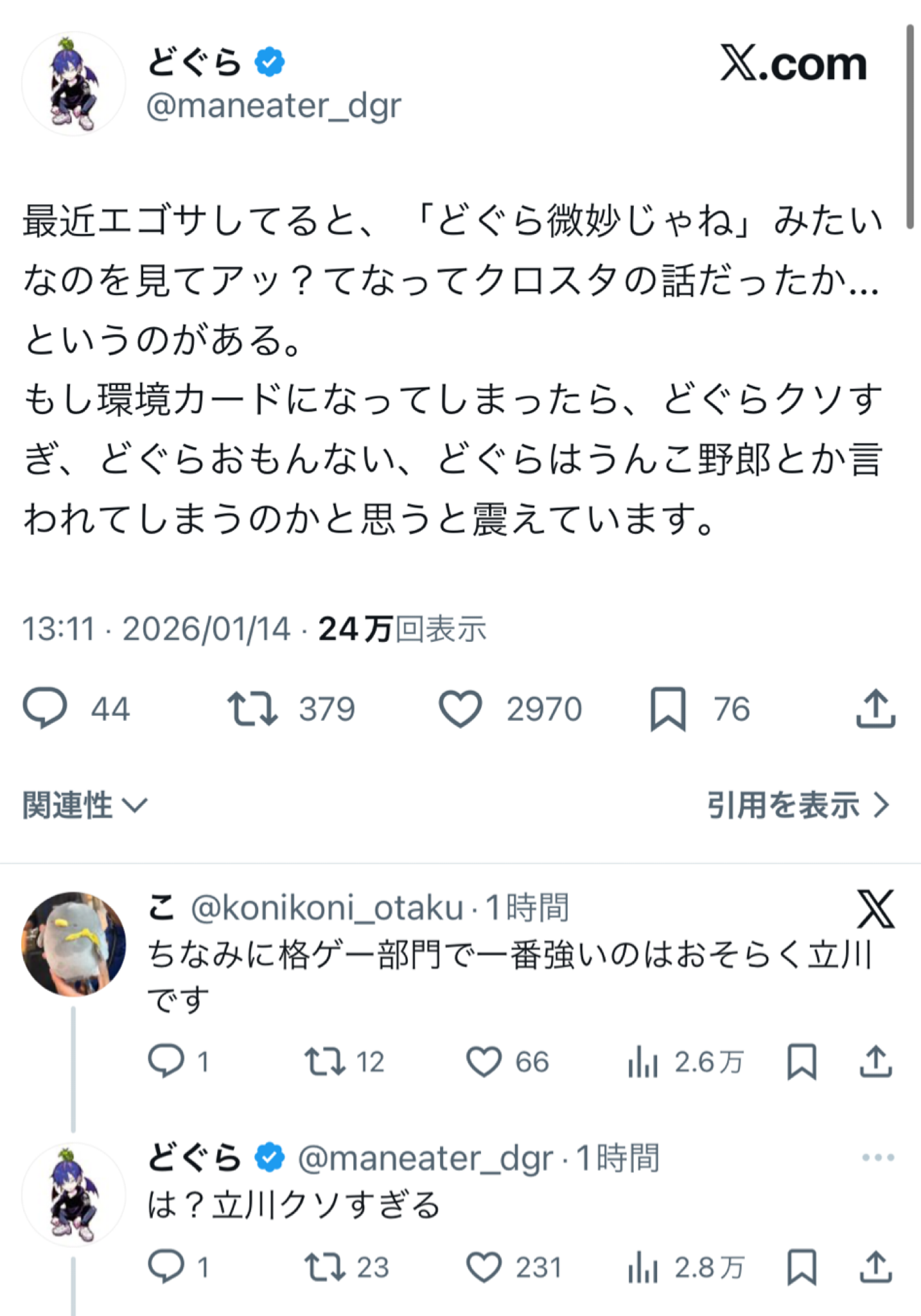Share konikoni_otaku's reply
Screen dimensions: 921x1316
pos(876,1061)
